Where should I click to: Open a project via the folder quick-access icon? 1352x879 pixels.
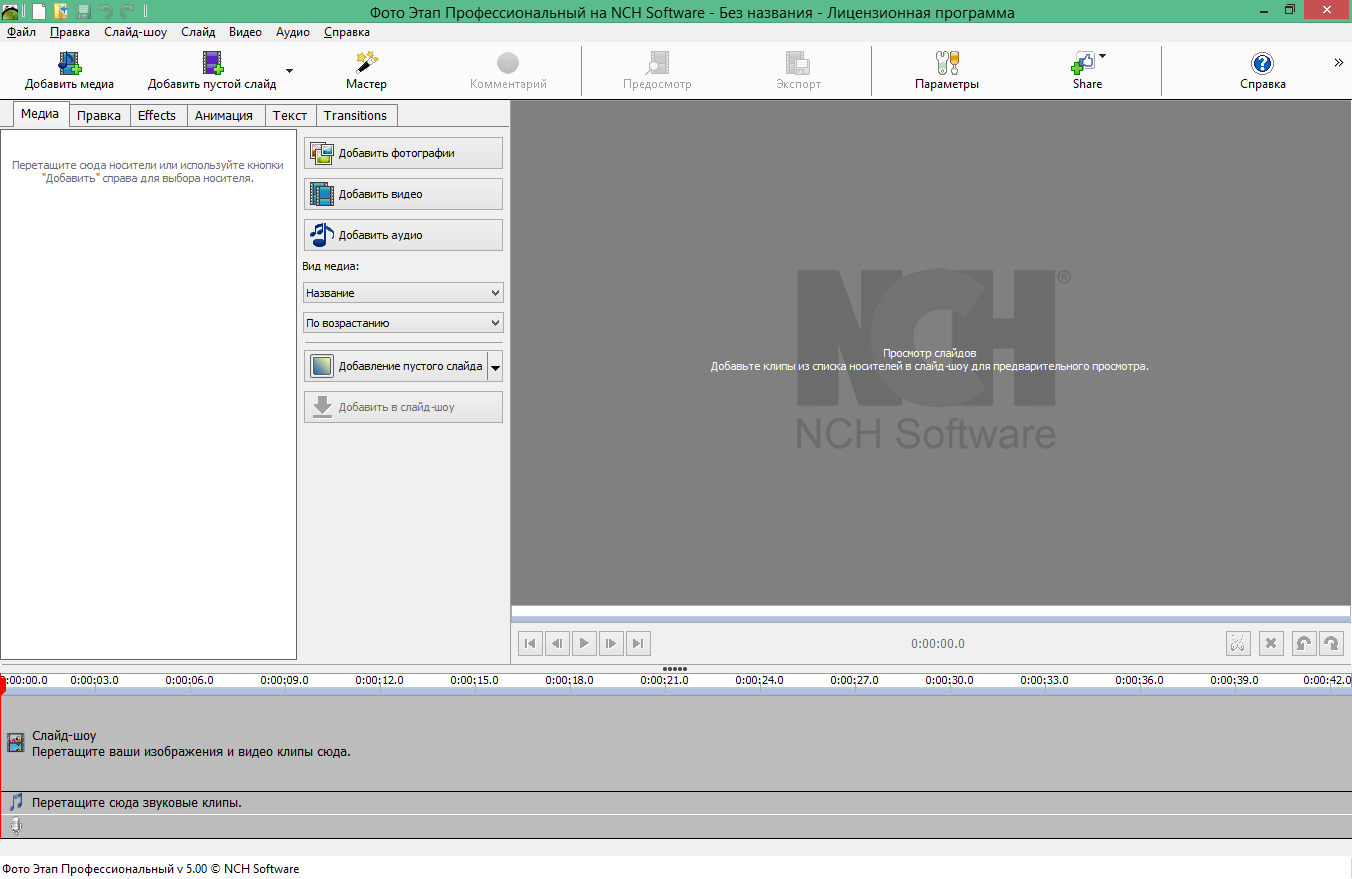62,9
